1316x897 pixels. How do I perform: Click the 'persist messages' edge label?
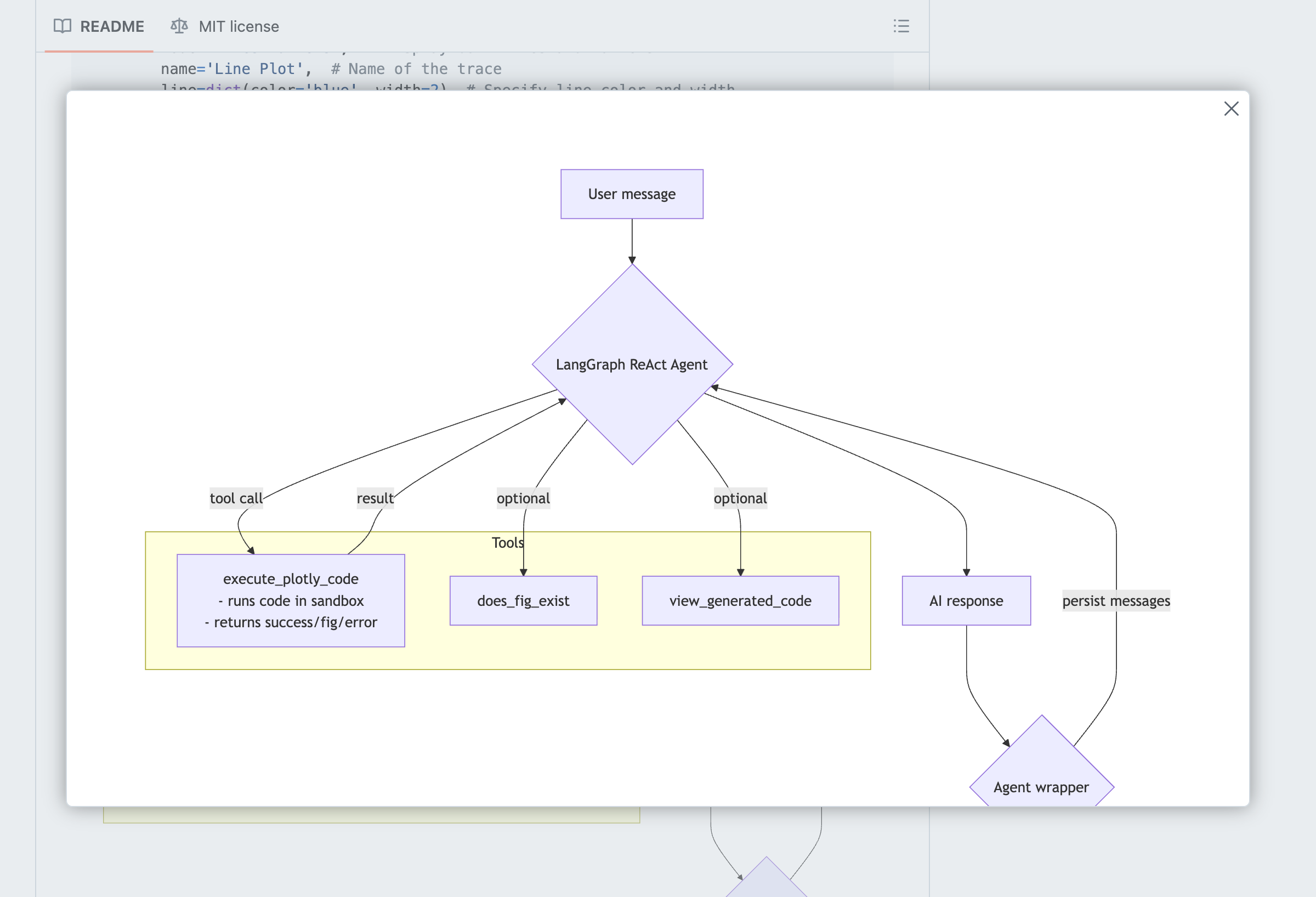pyautogui.click(x=1116, y=601)
